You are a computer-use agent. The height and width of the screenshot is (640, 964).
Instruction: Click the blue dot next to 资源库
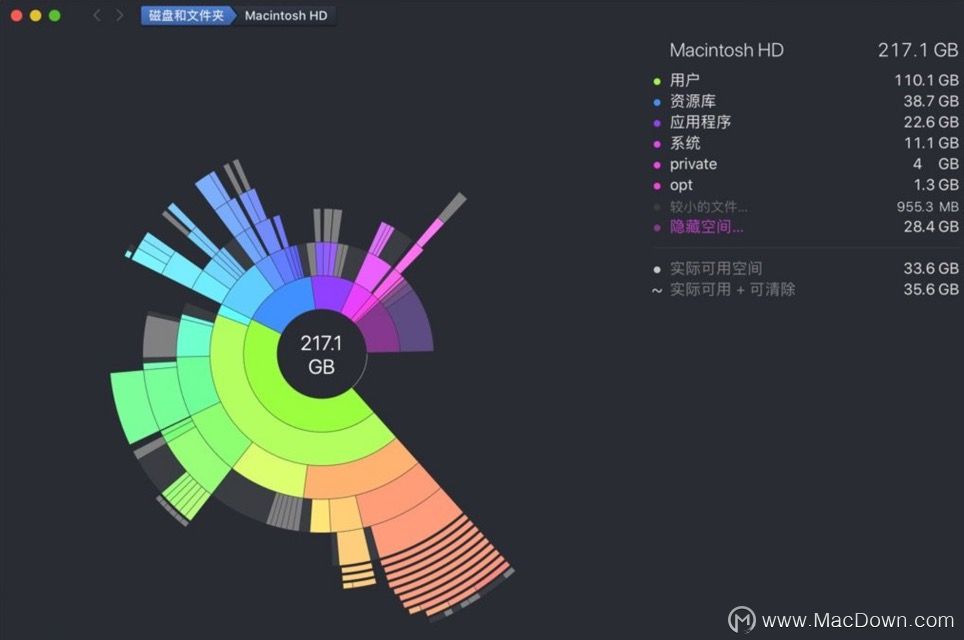point(657,102)
